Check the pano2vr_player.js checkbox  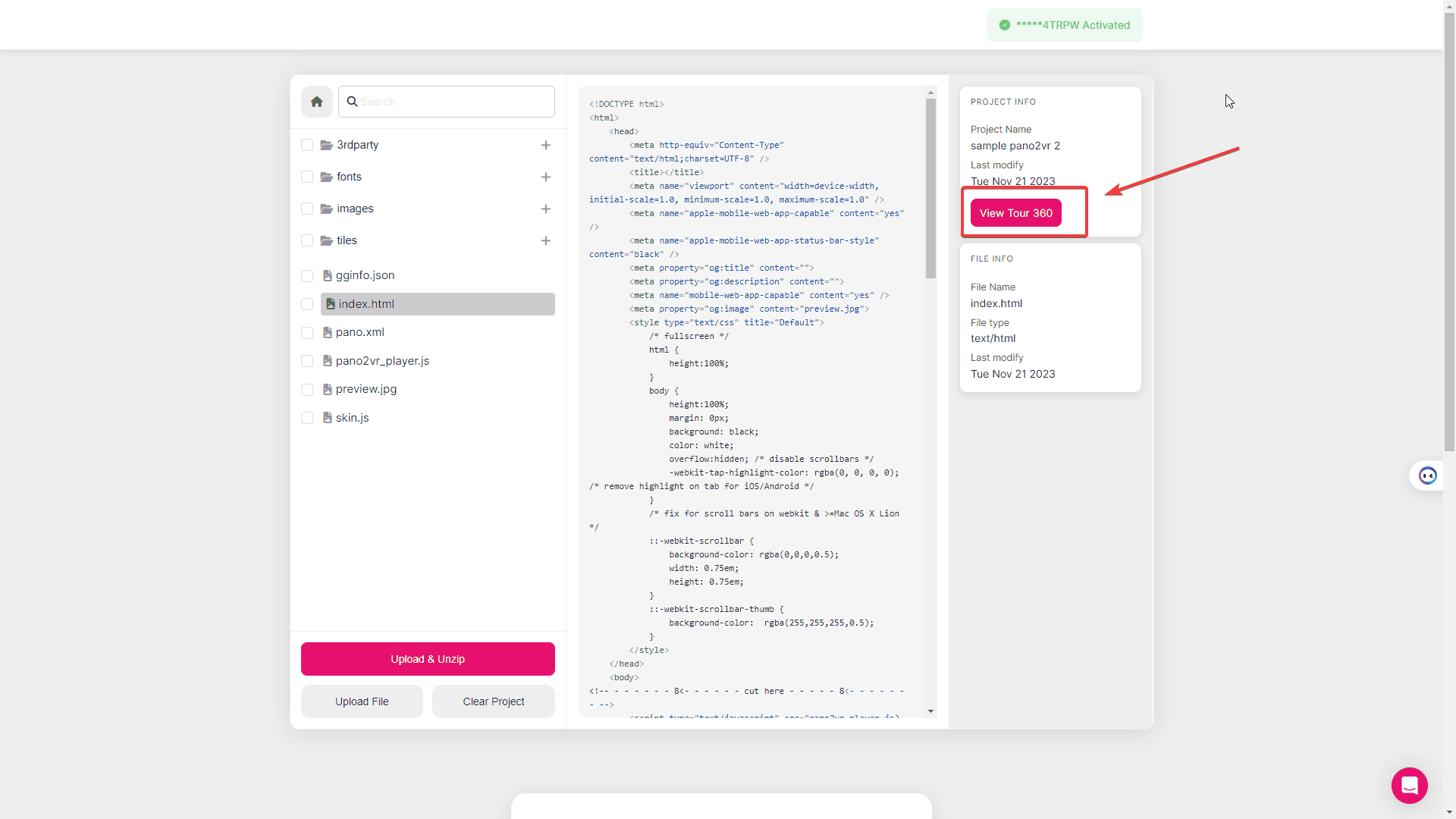(x=307, y=361)
